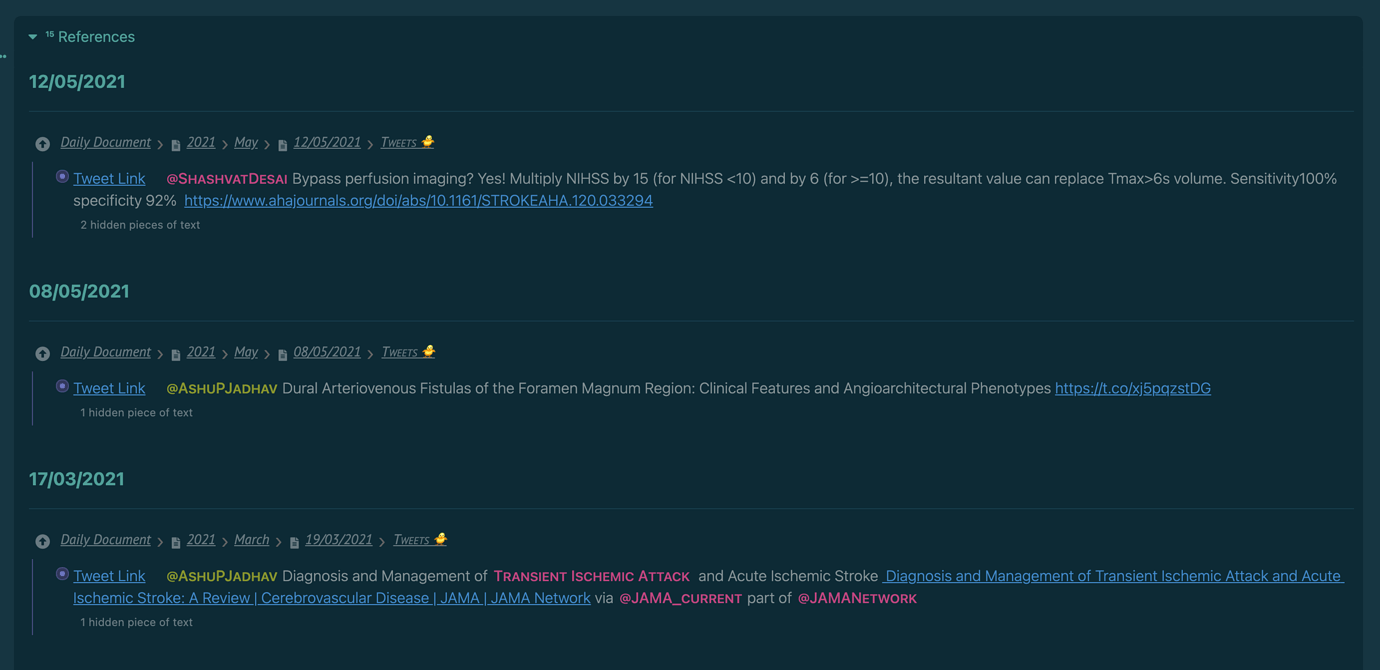This screenshot has height=670, width=1380.
Task: Click the duck emoji next to the first Tweets breadcrumb
Action: pos(428,140)
